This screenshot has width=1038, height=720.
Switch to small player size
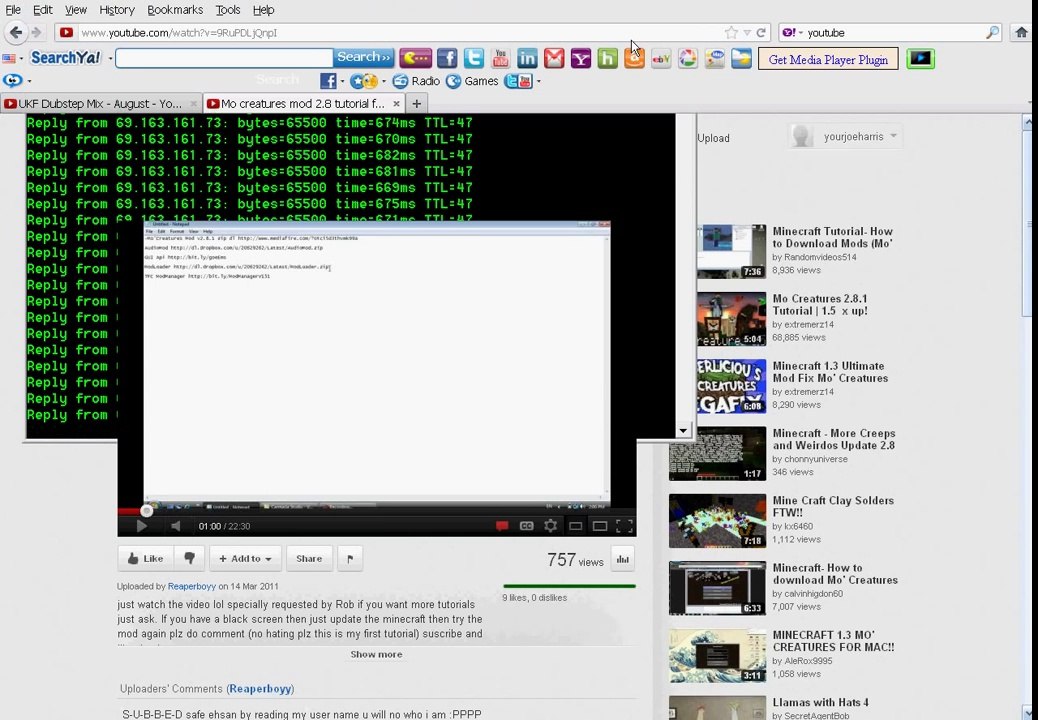pyautogui.click(x=575, y=526)
